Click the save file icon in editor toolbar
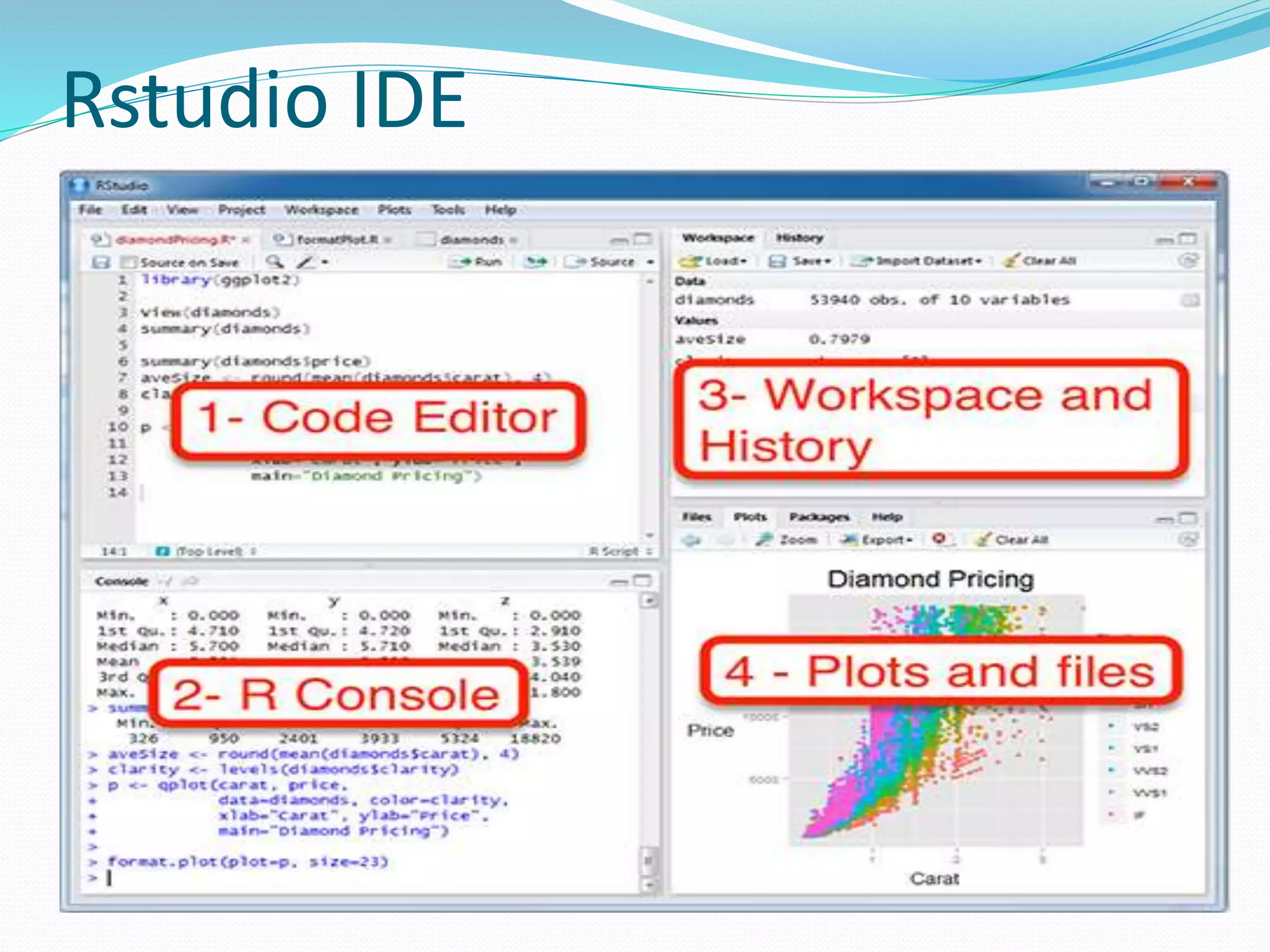The width and height of the screenshot is (1270, 952). click(100, 262)
